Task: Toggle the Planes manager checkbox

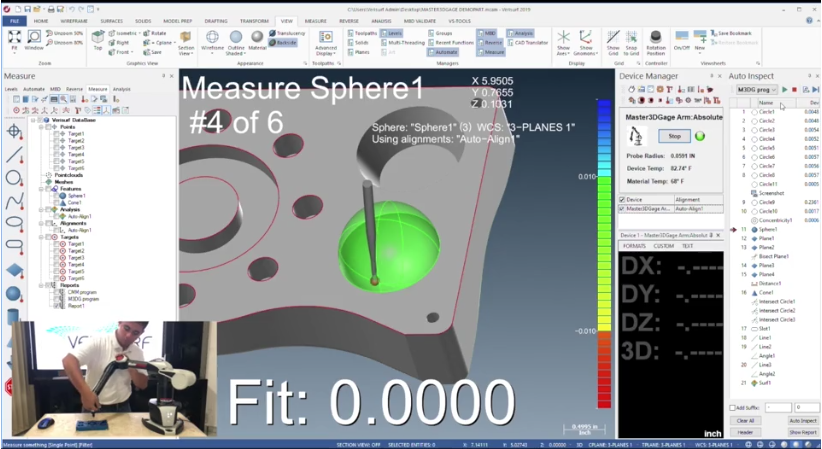Action: pyautogui.click(x=351, y=52)
